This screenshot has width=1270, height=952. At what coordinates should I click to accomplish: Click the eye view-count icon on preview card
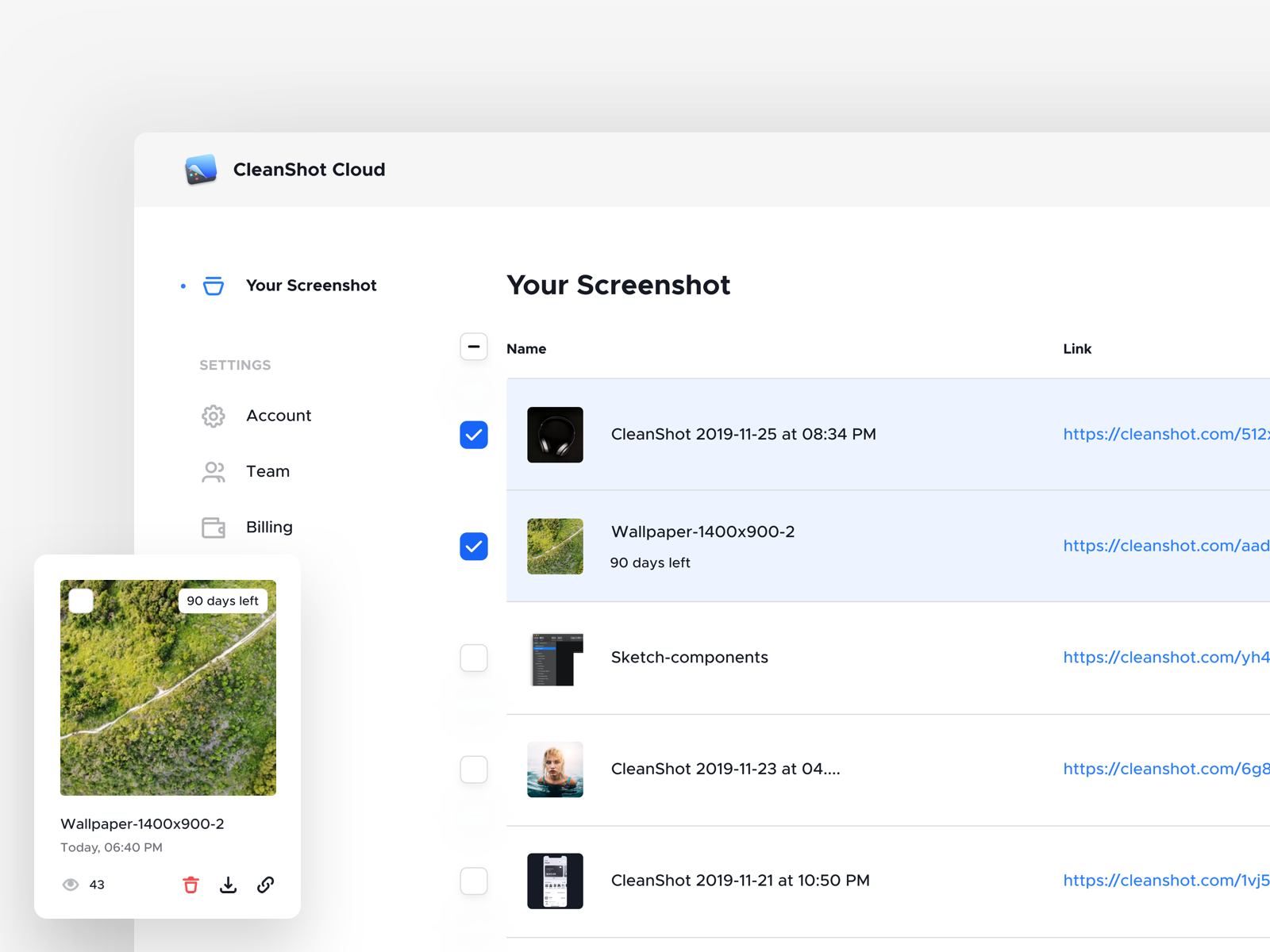70,885
